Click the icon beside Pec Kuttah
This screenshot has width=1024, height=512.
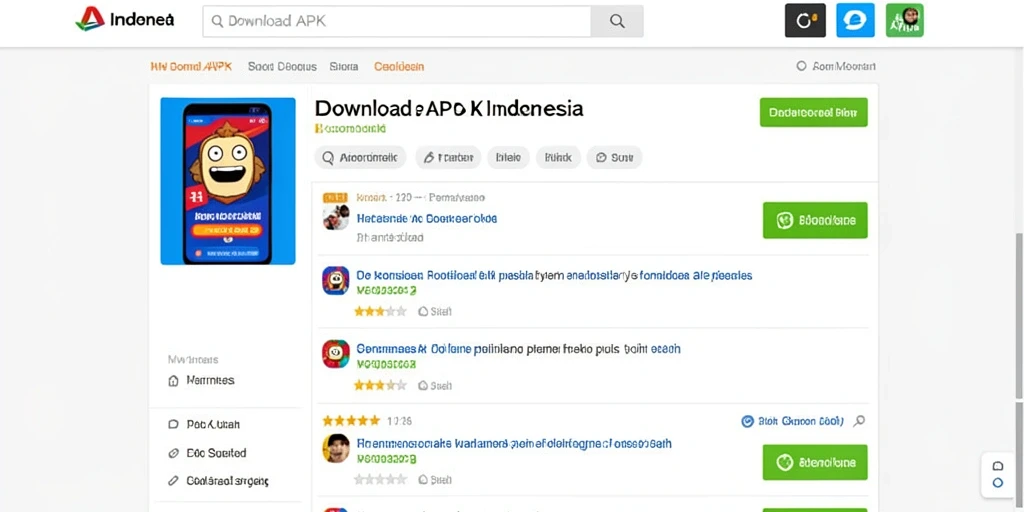click(173, 424)
